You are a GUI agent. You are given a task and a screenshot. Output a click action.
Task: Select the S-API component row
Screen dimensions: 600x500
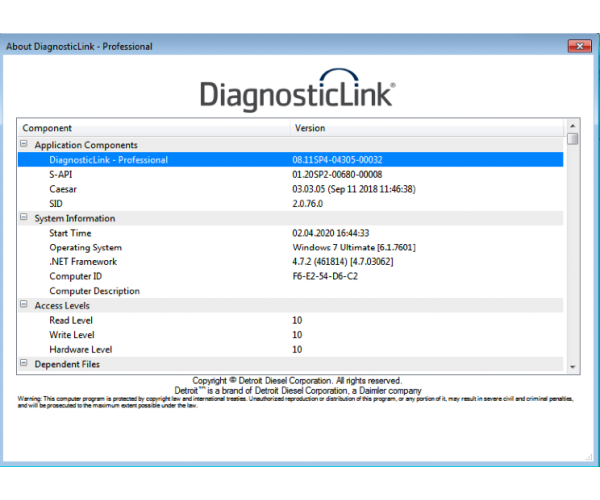click(x=290, y=174)
